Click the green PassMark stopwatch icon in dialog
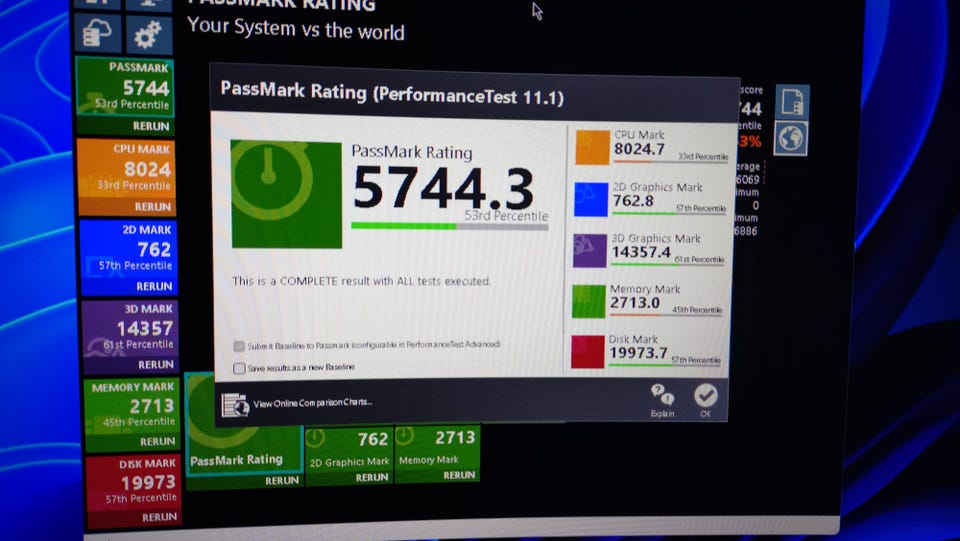960x541 pixels. click(287, 195)
